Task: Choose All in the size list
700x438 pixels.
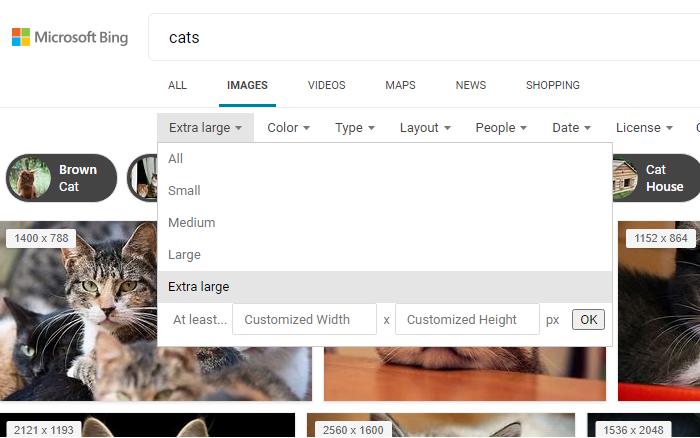Action: tap(385, 159)
